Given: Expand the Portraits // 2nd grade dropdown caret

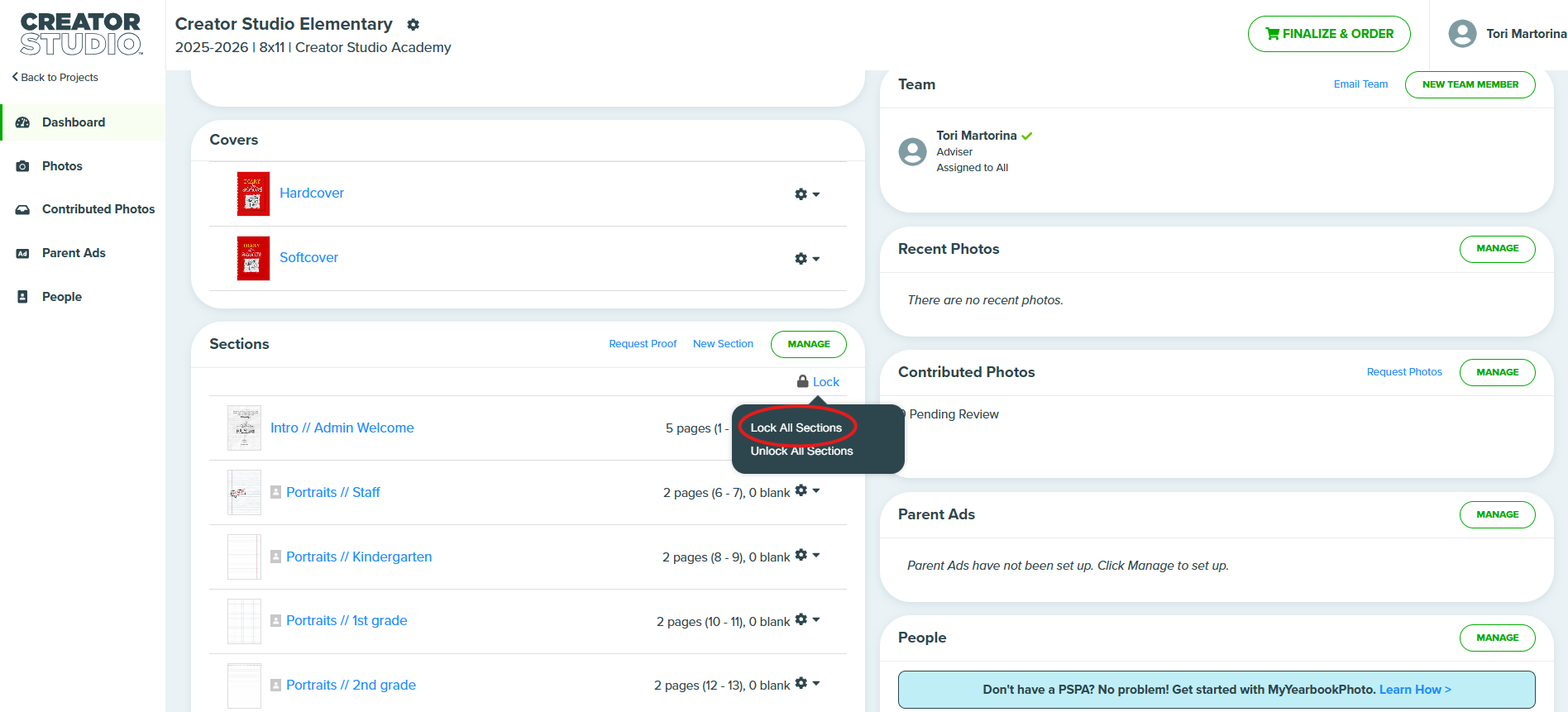Looking at the screenshot, I should (816, 683).
